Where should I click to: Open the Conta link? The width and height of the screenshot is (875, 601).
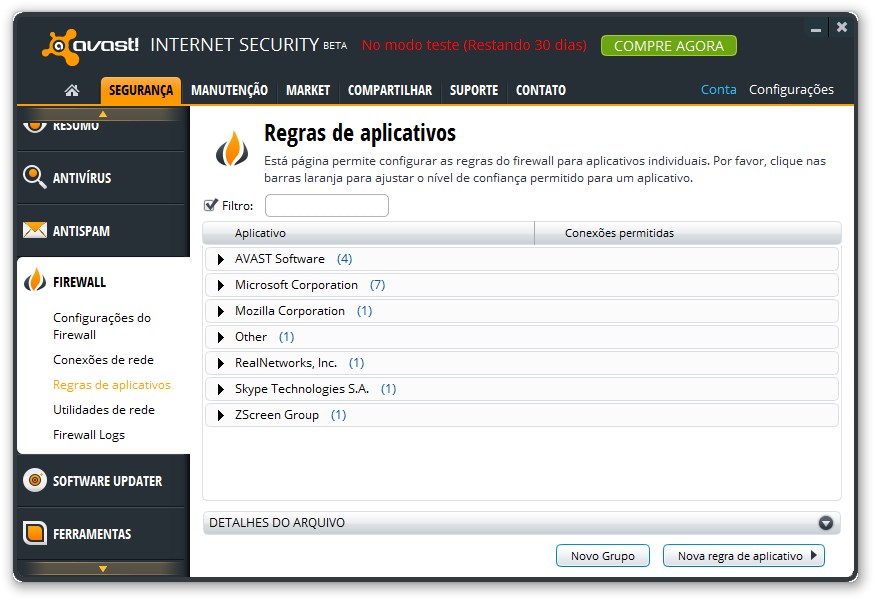[718, 89]
